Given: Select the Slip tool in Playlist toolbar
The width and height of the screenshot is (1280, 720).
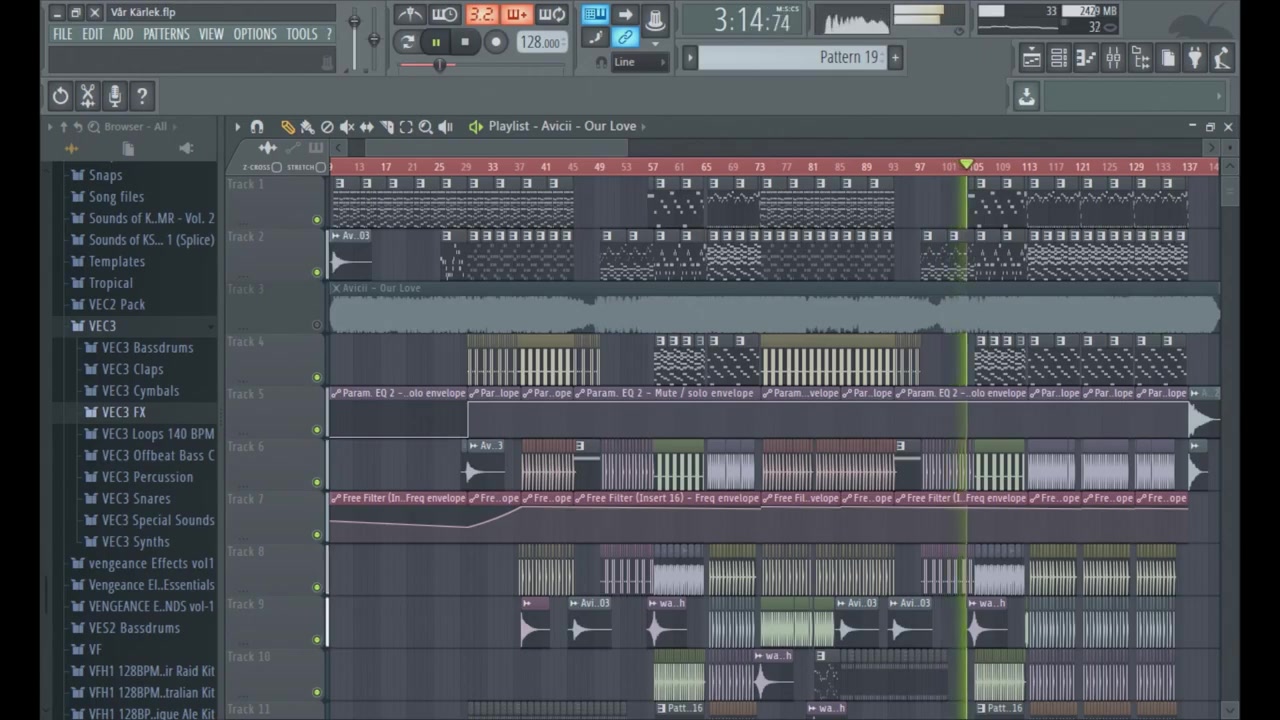Looking at the screenshot, I should [x=367, y=127].
